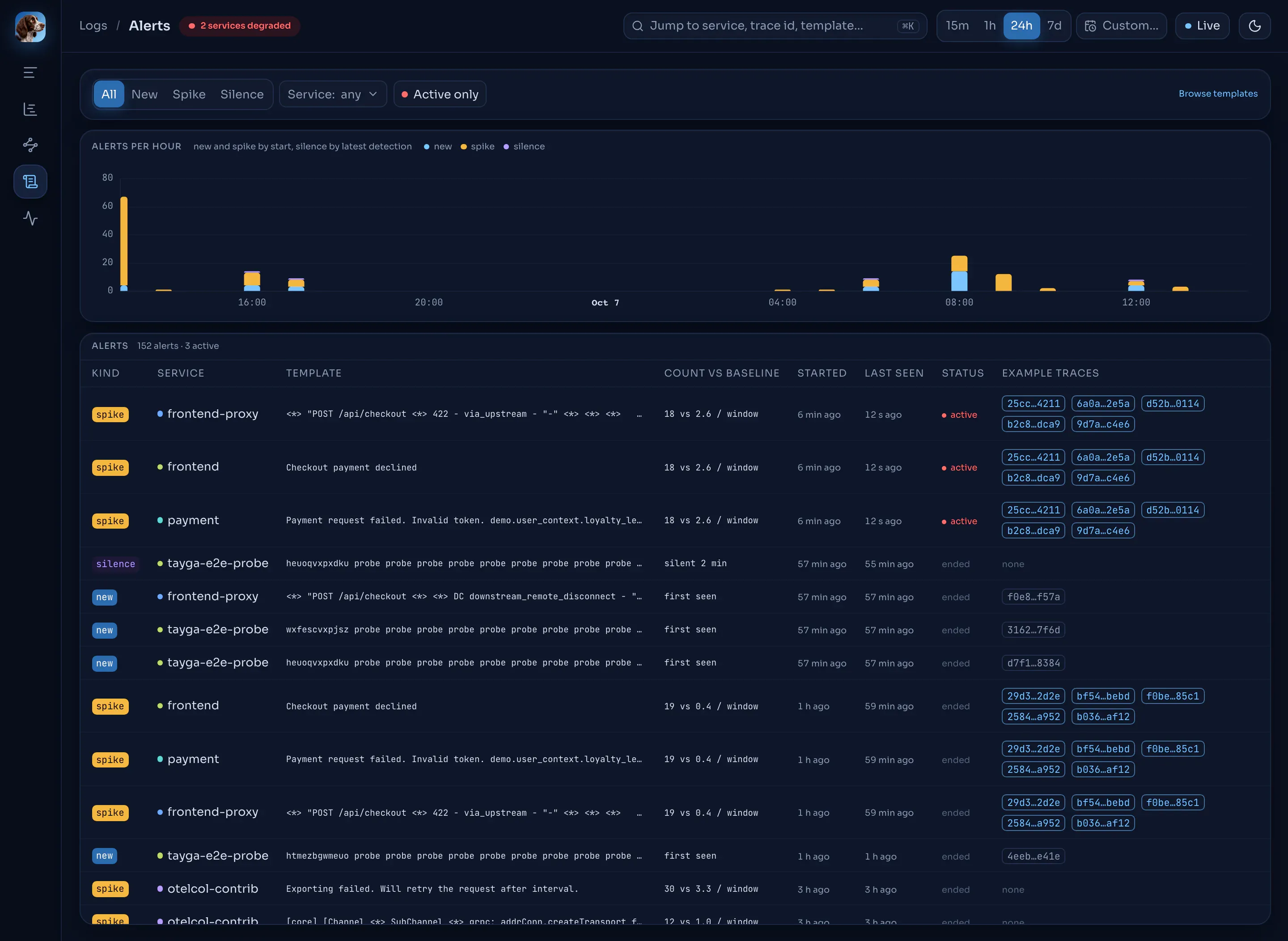Set time range to 15m
The height and width of the screenshot is (941, 1288).
click(958, 25)
